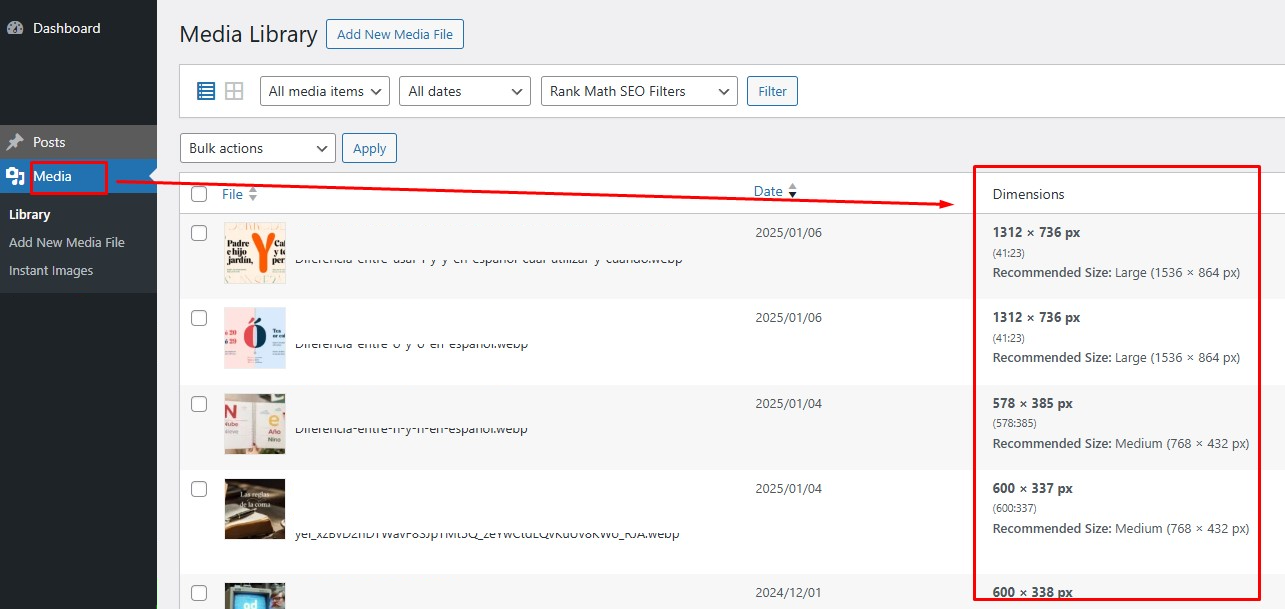Open the thumbnail in the 2024/12/01 row

pos(255,596)
